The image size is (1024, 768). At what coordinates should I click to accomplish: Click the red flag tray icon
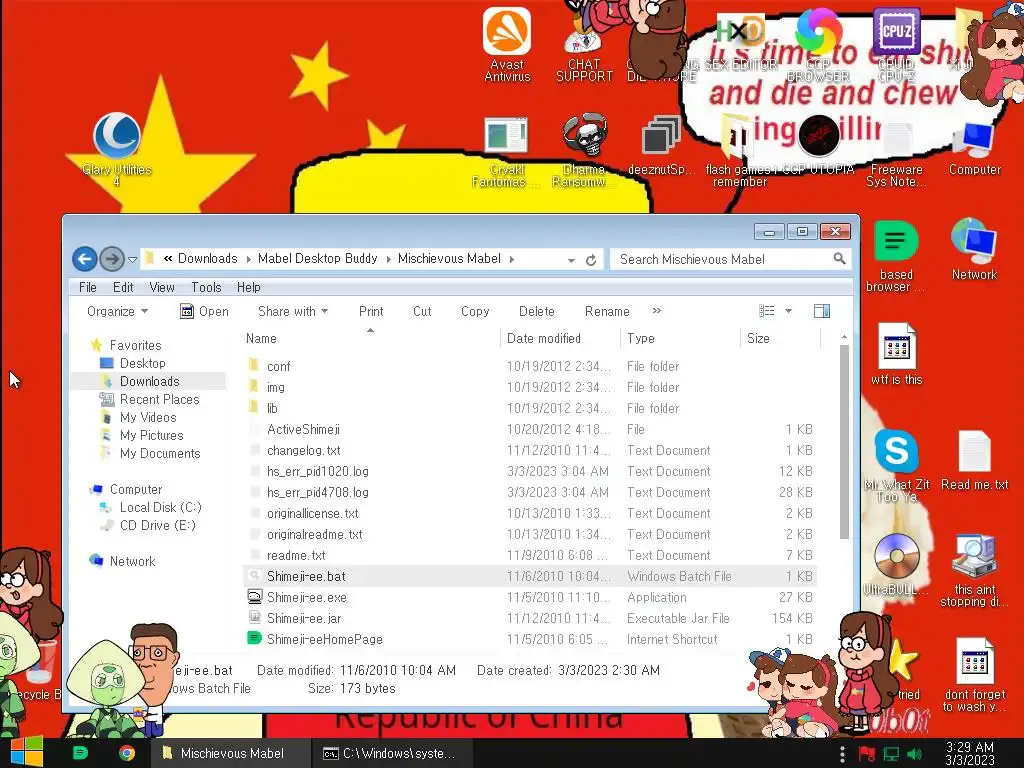(867, 754)
